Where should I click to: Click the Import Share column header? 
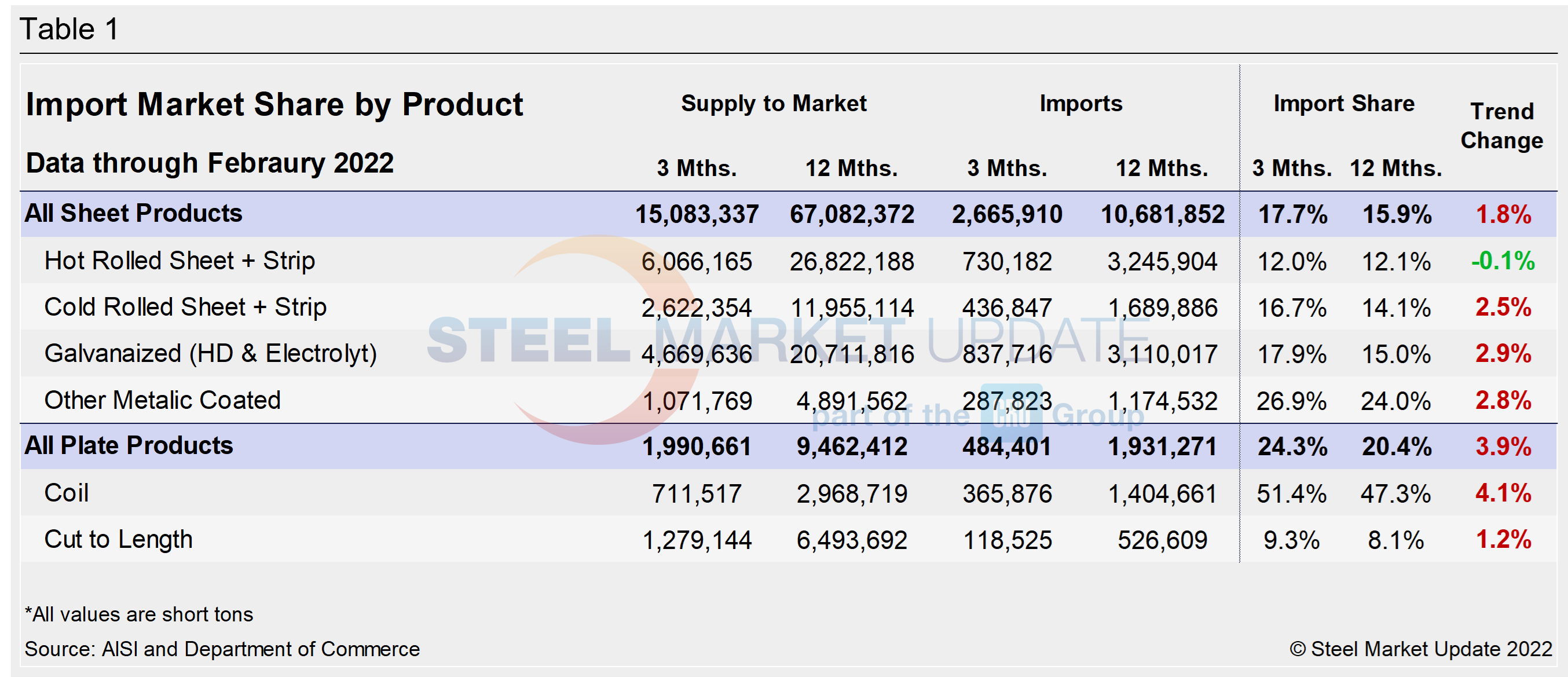click(x=1343, y=103)
